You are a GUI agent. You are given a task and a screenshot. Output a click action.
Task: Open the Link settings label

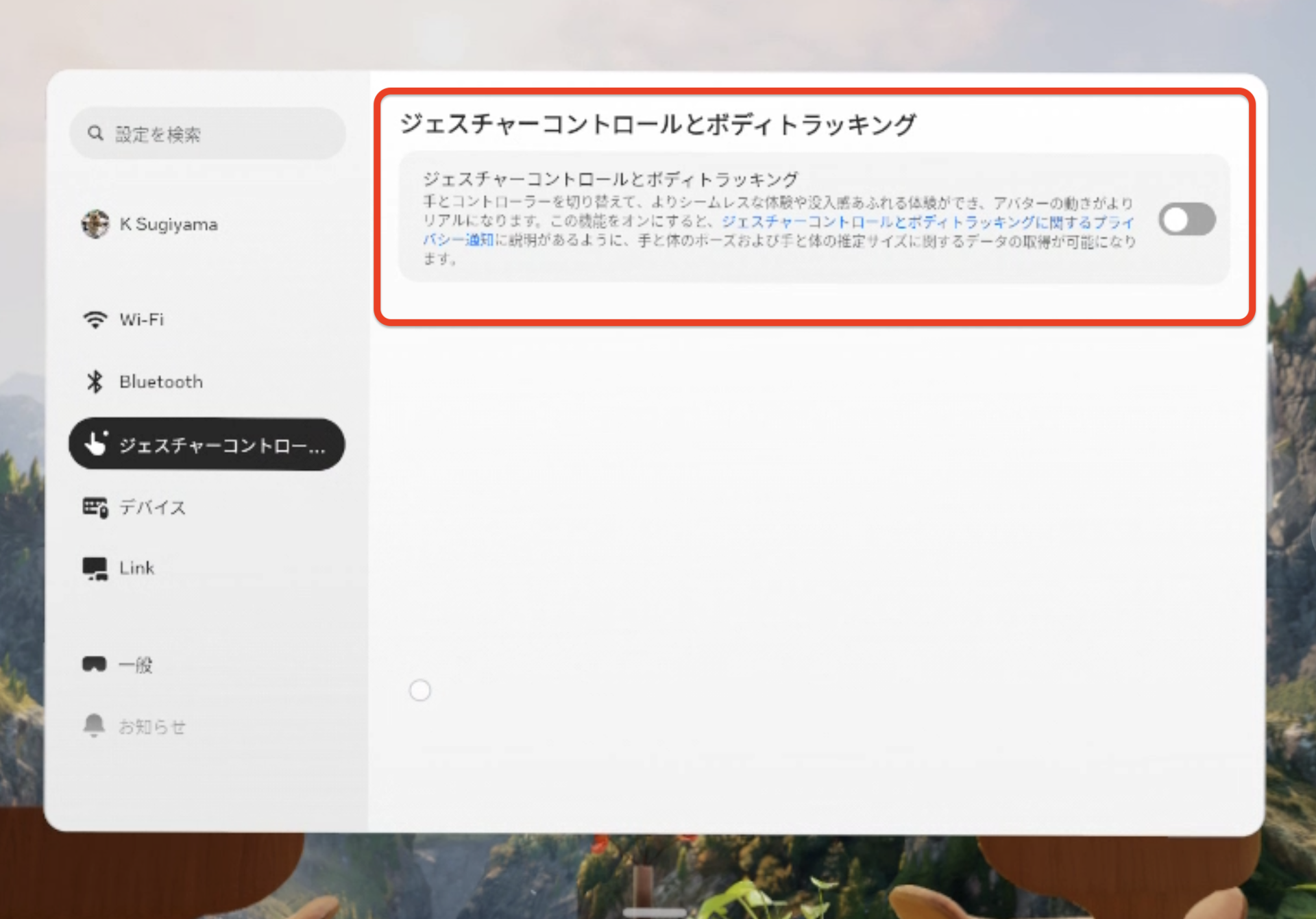click(x=136, y=568)
